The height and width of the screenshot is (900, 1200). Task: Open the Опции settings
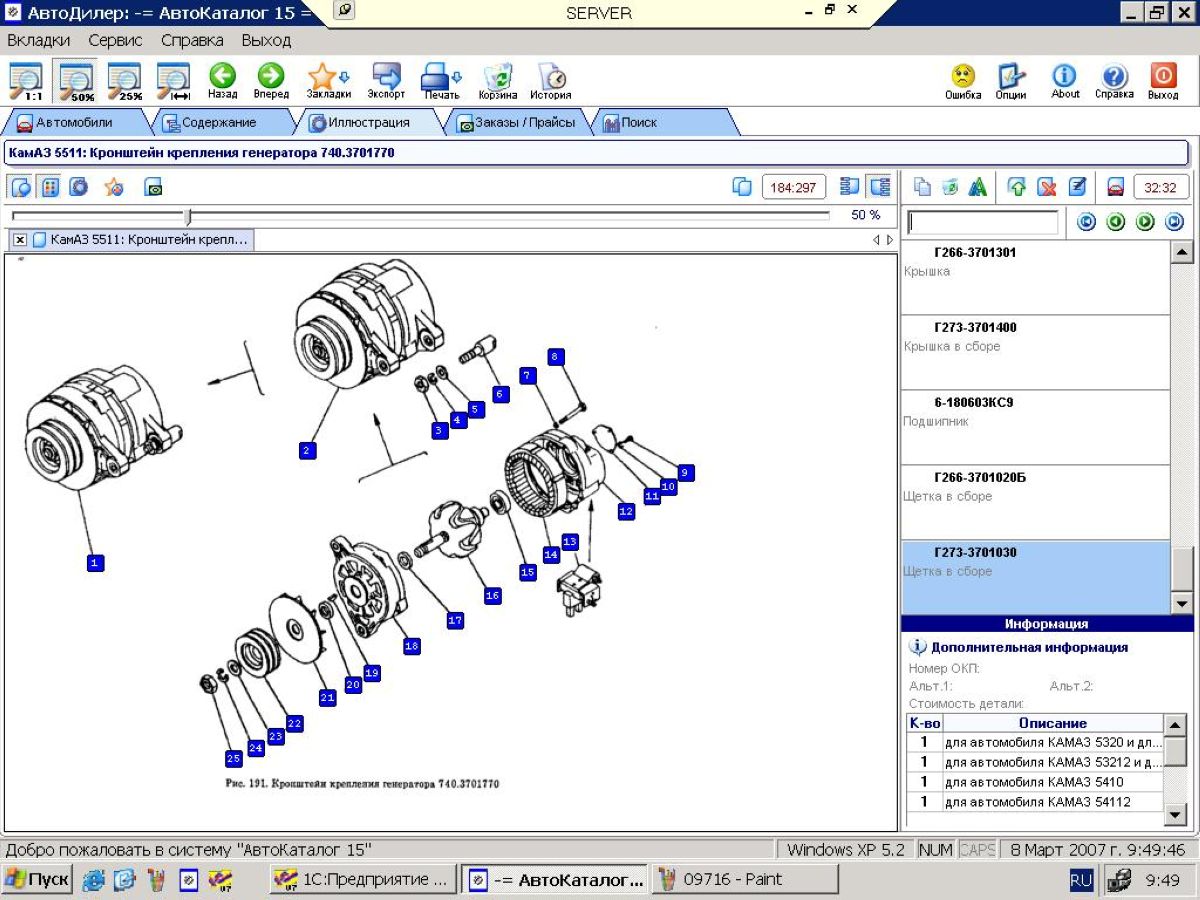(1011, 81)
